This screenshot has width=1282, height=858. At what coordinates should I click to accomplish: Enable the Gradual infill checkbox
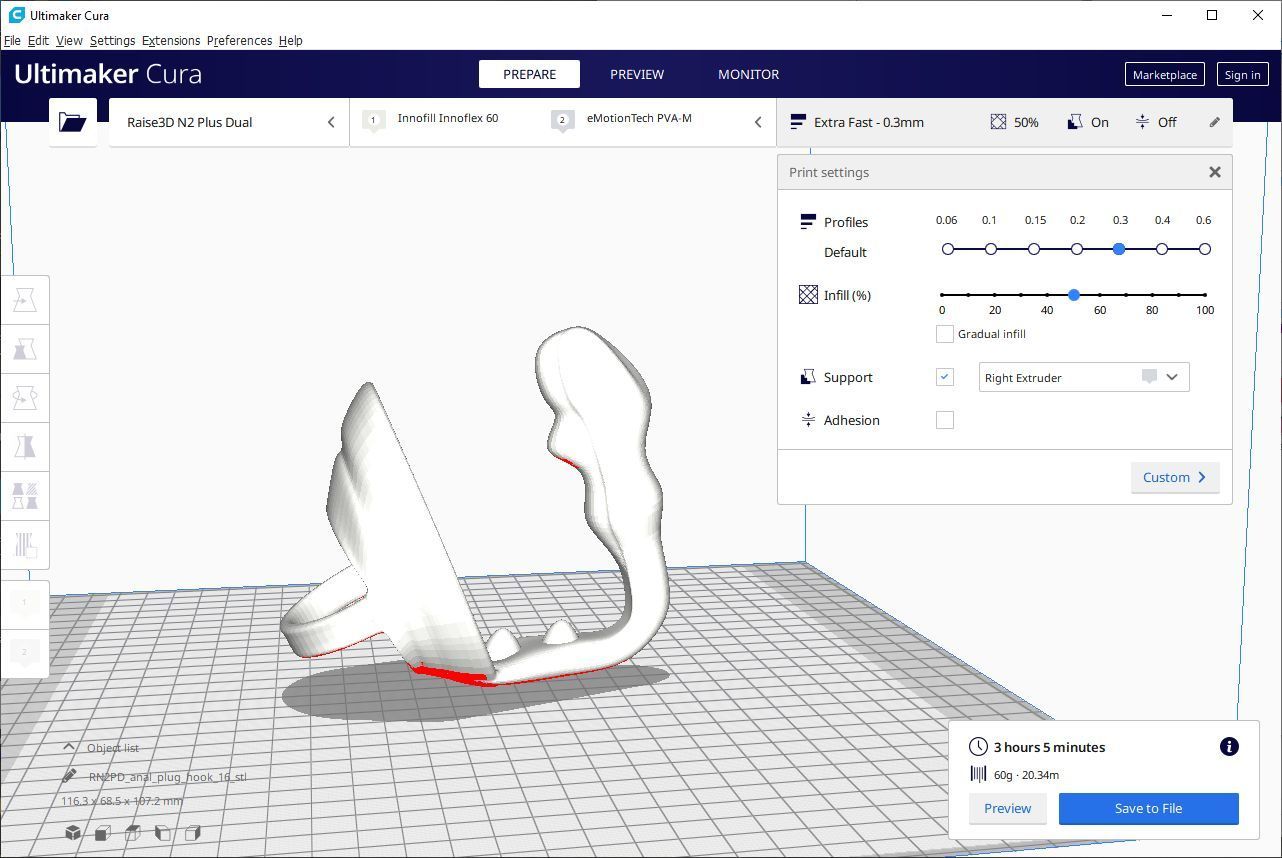pos(944,334)
